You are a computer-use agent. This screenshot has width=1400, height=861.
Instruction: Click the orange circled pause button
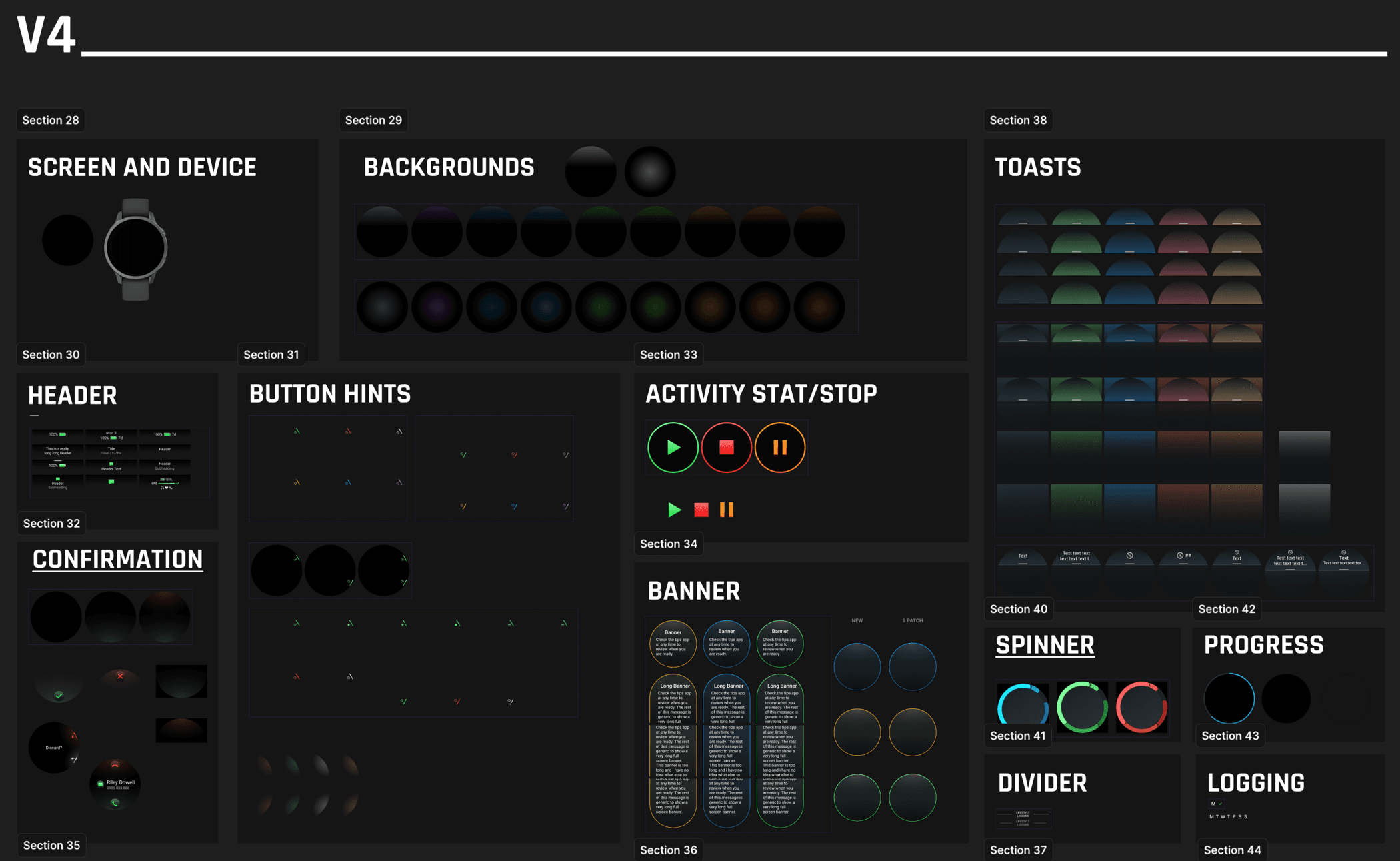pyautogui.click(x=779, y=447)
